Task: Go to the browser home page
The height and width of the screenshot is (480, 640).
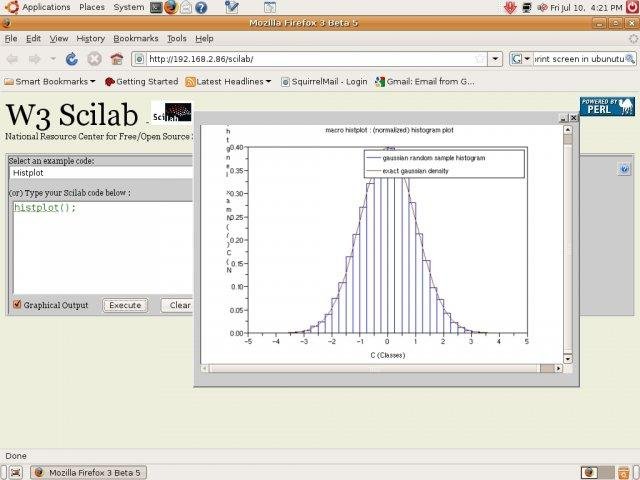Action: point(117,59)
